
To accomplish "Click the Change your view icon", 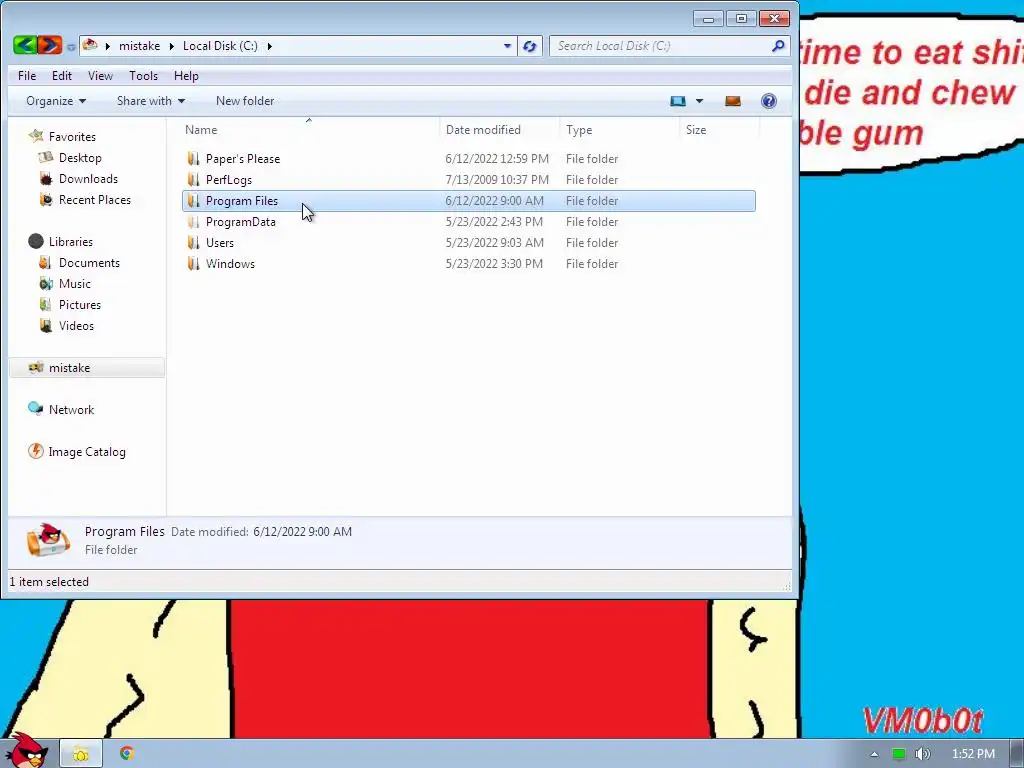I will (x=678, y=101).
